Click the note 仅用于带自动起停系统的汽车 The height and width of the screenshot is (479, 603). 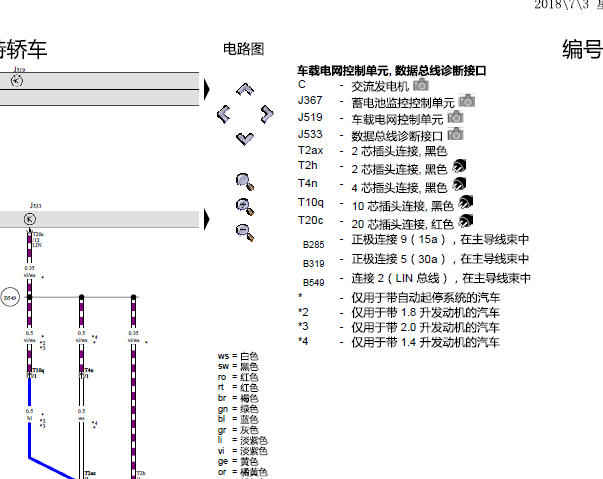(426, 298)
